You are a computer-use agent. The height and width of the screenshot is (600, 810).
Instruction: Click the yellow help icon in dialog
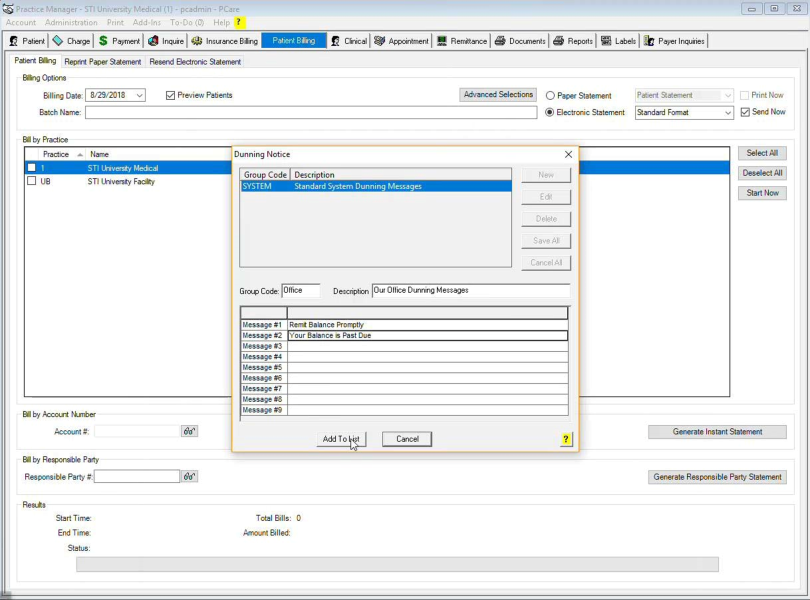click(566, 439)
